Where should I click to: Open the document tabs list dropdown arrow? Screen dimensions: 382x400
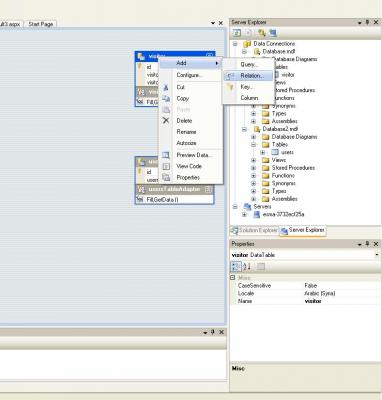pos(213,23)
